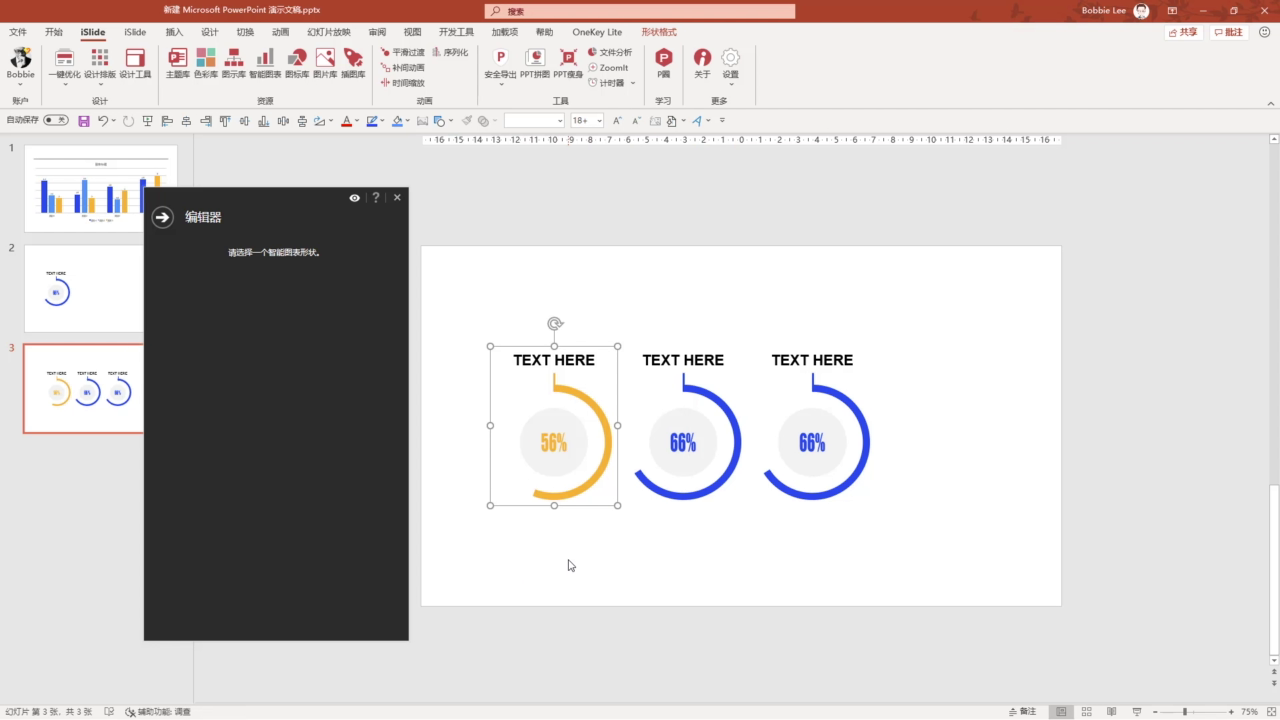This screenshot has width=1280, height=720.
Task: Open the 主题库 theme library
Action: (177, 63)
